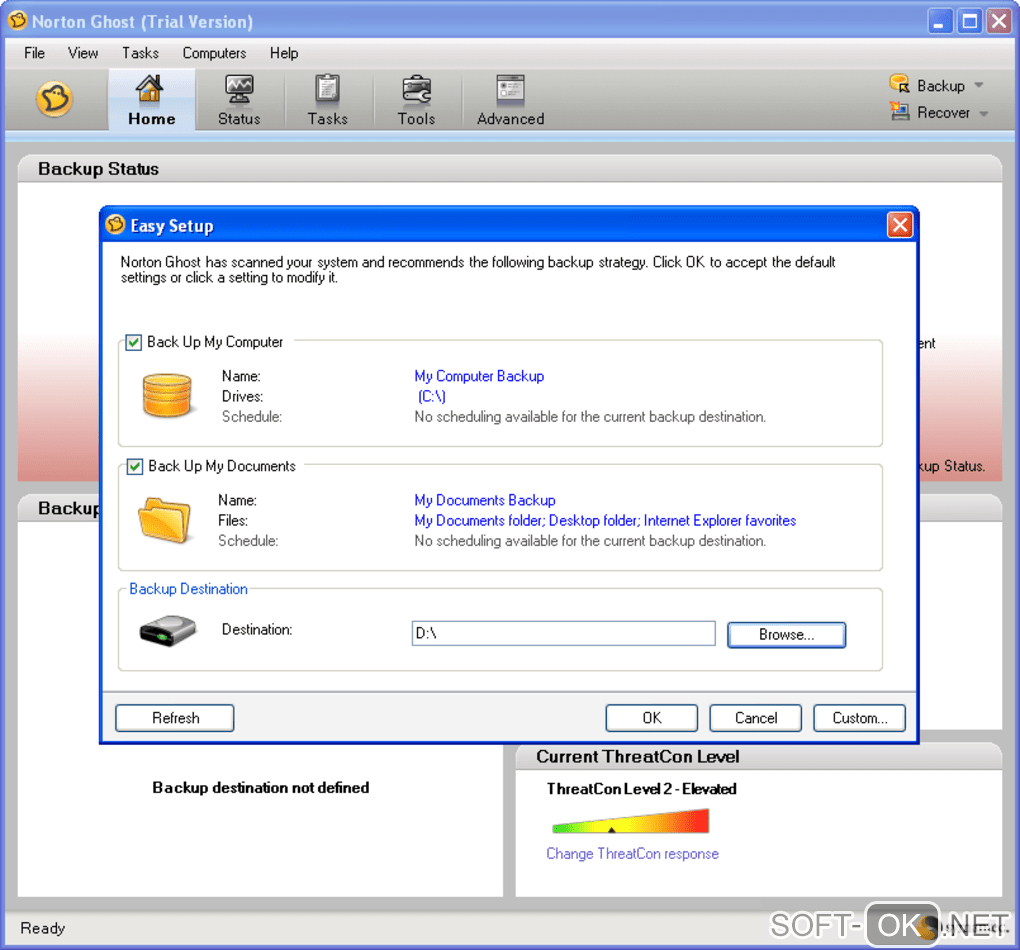This screenshot has width=1020, height=950.
Task: Click the black hard drive destination icon
Action: [168, 631]
